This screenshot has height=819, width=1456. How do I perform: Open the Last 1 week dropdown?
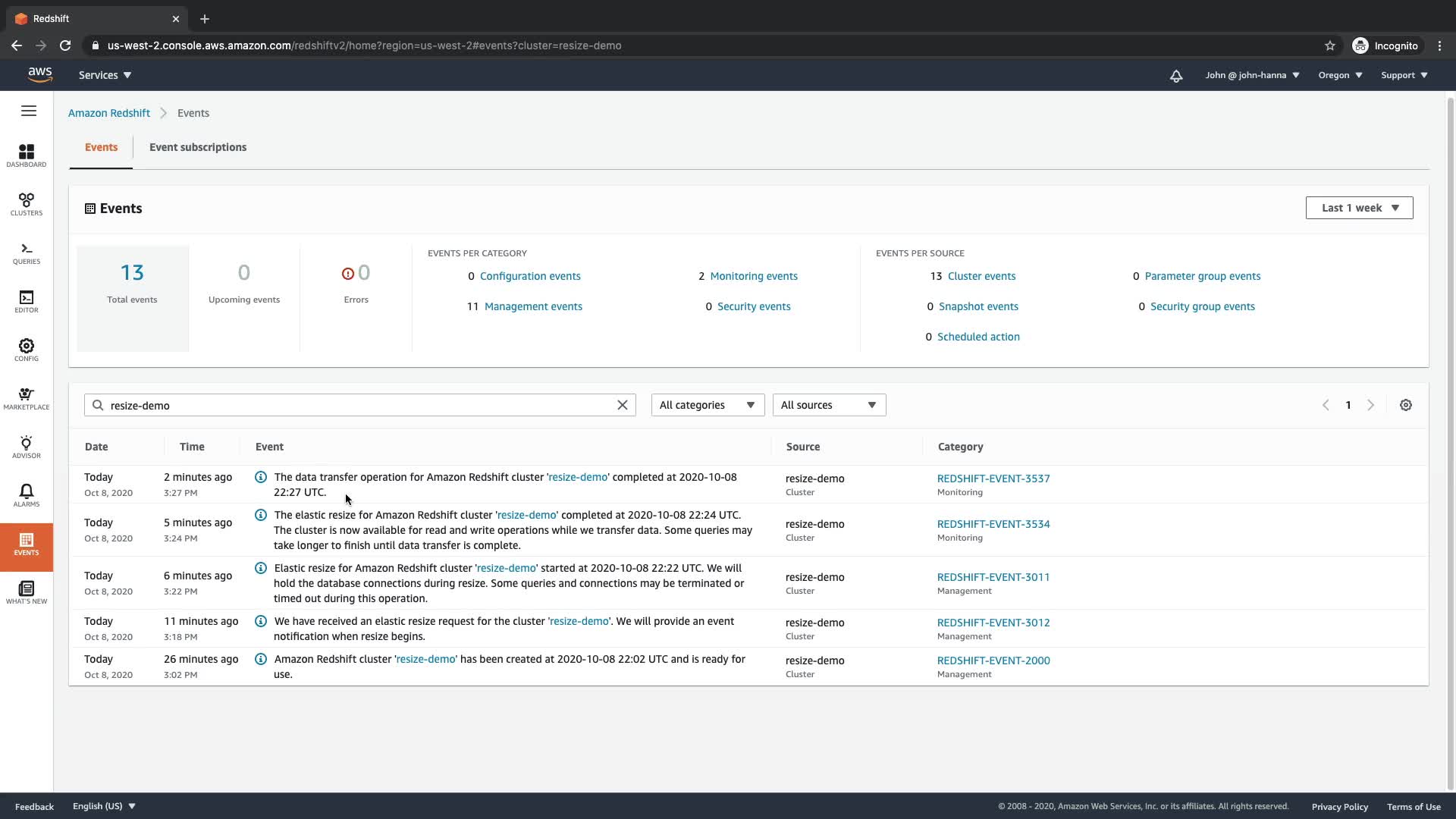(1358, 208)
